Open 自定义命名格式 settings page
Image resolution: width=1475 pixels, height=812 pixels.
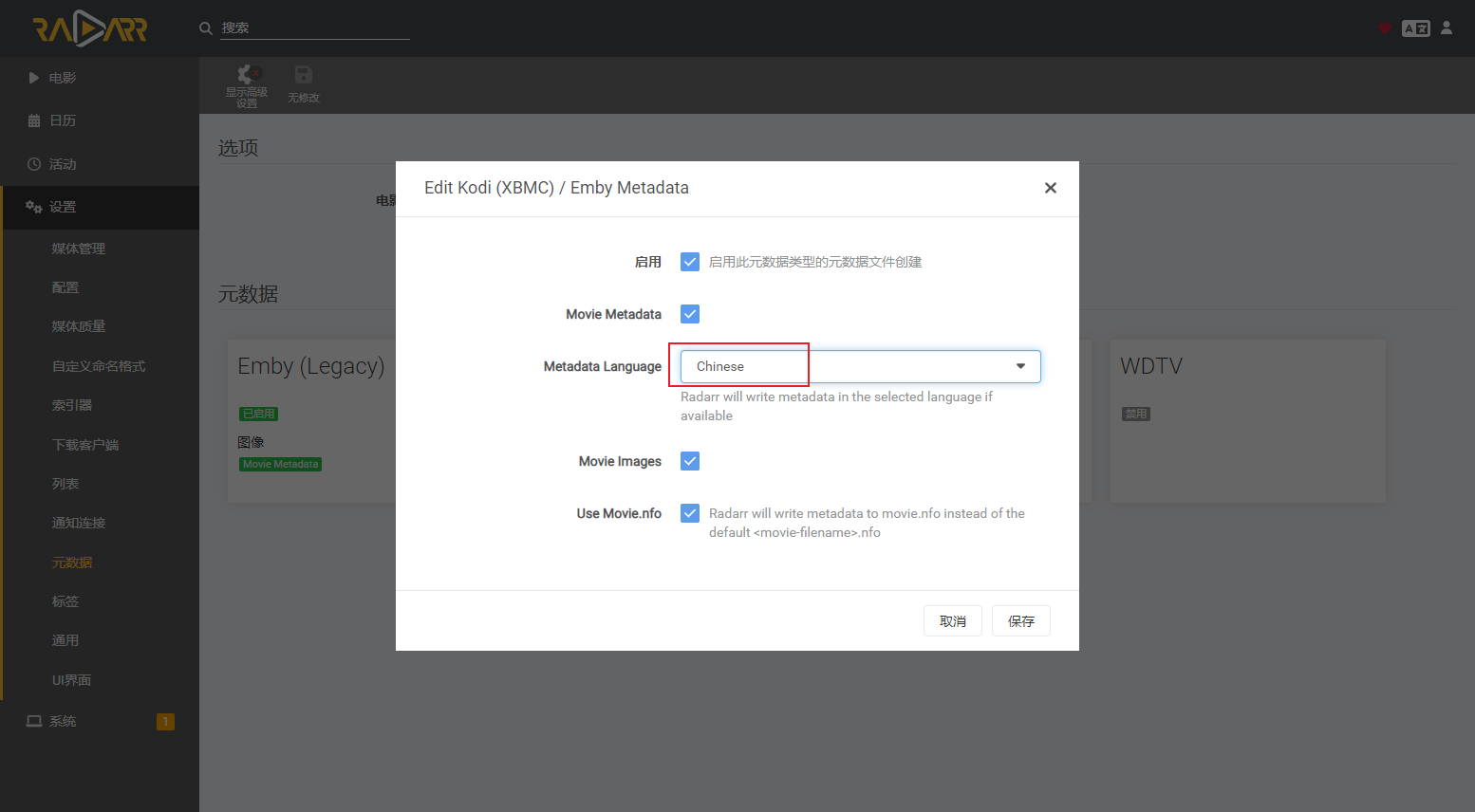[99, 366]
